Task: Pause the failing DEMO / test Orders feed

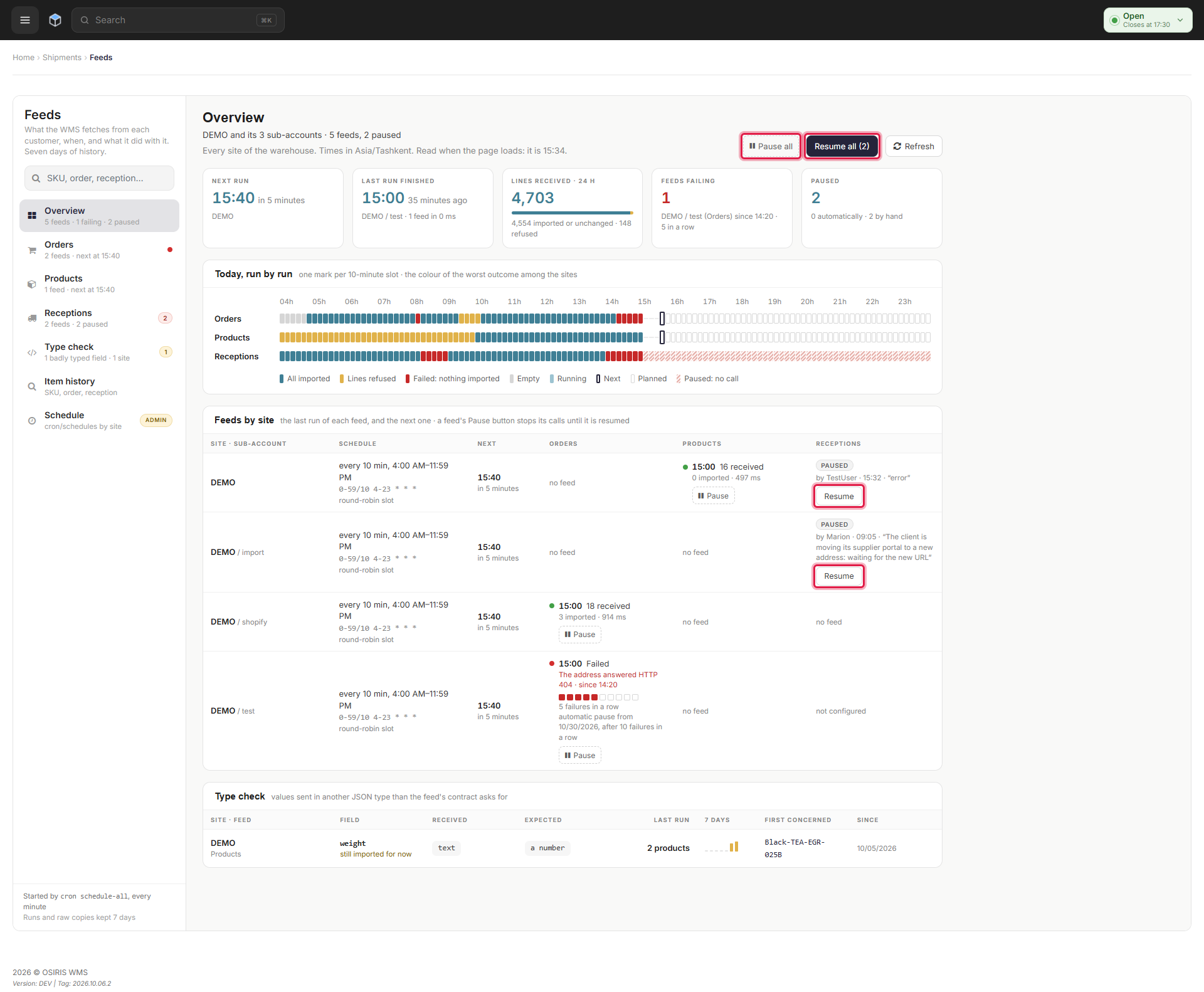Action: (x=580, y=756)
